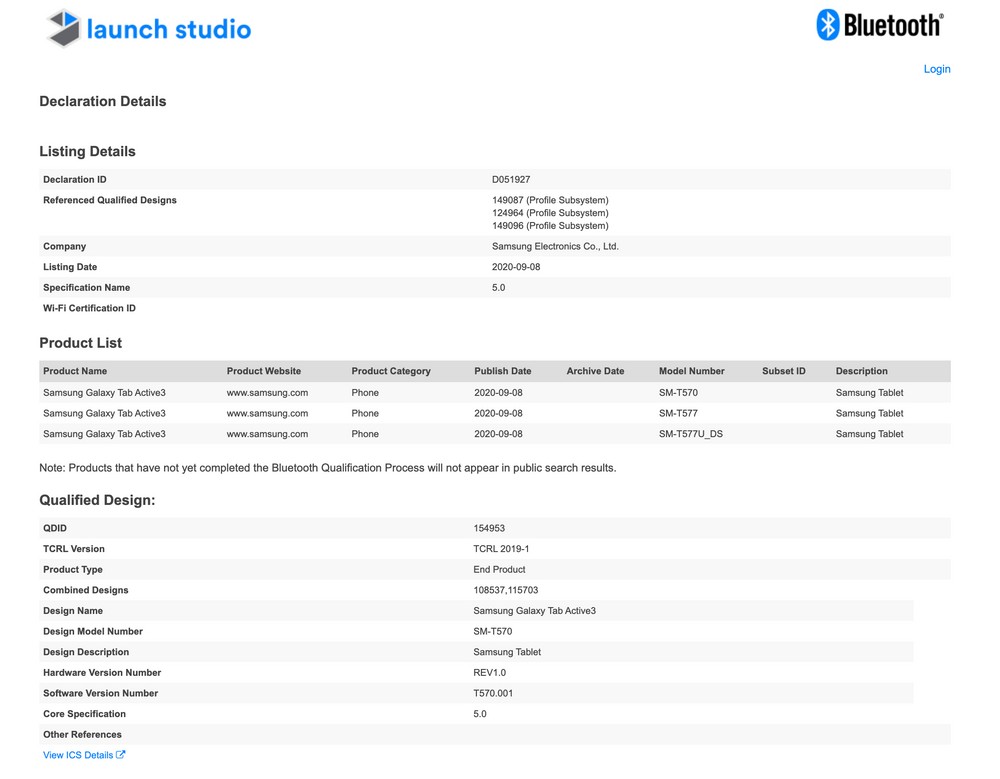
Task: Click the Model Number column header
Action: click(x=691, y=371)
